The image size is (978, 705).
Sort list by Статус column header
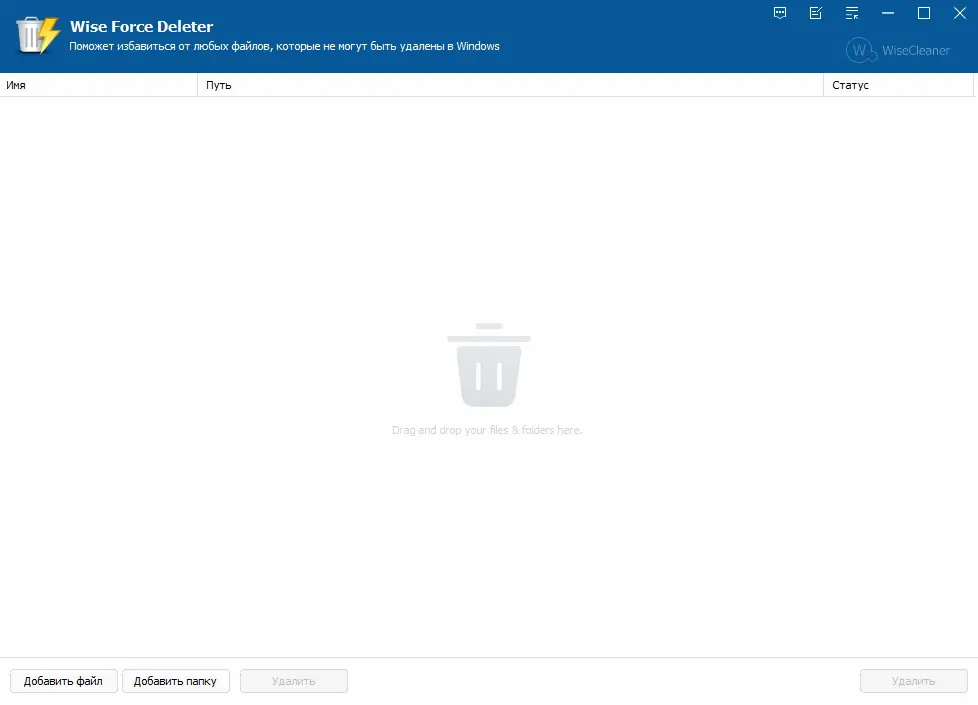[x=898, y=85]
